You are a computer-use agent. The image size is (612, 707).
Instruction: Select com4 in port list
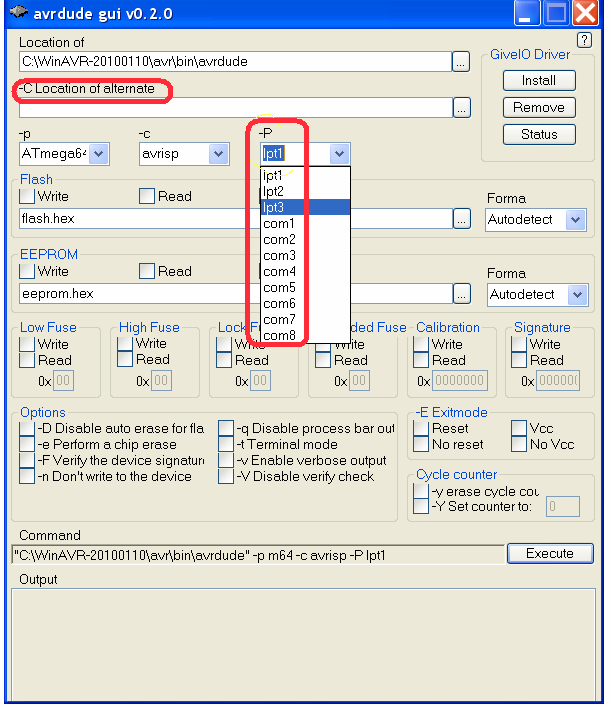tap(305, 271)
